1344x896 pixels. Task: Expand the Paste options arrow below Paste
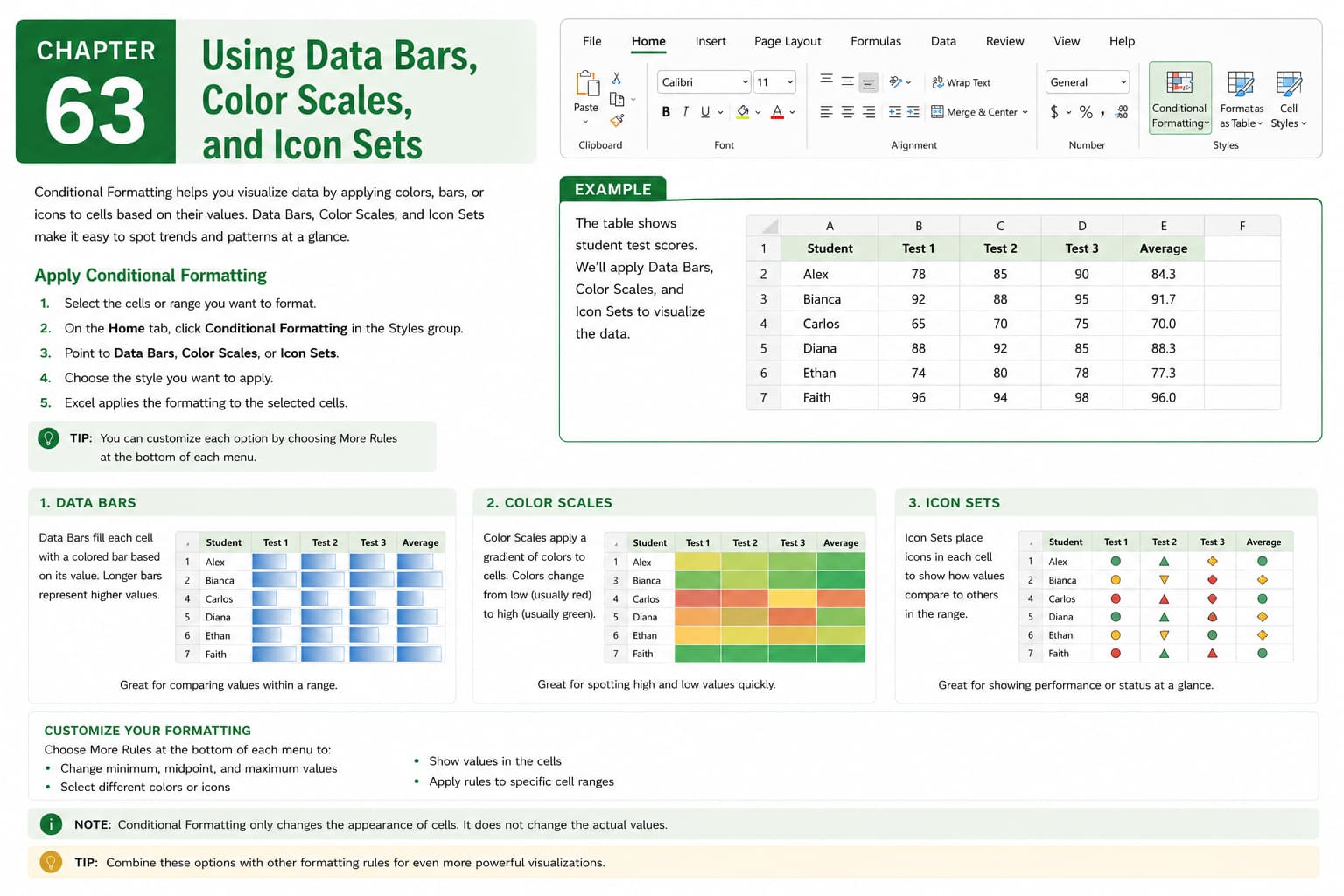[x=586, y=122]
